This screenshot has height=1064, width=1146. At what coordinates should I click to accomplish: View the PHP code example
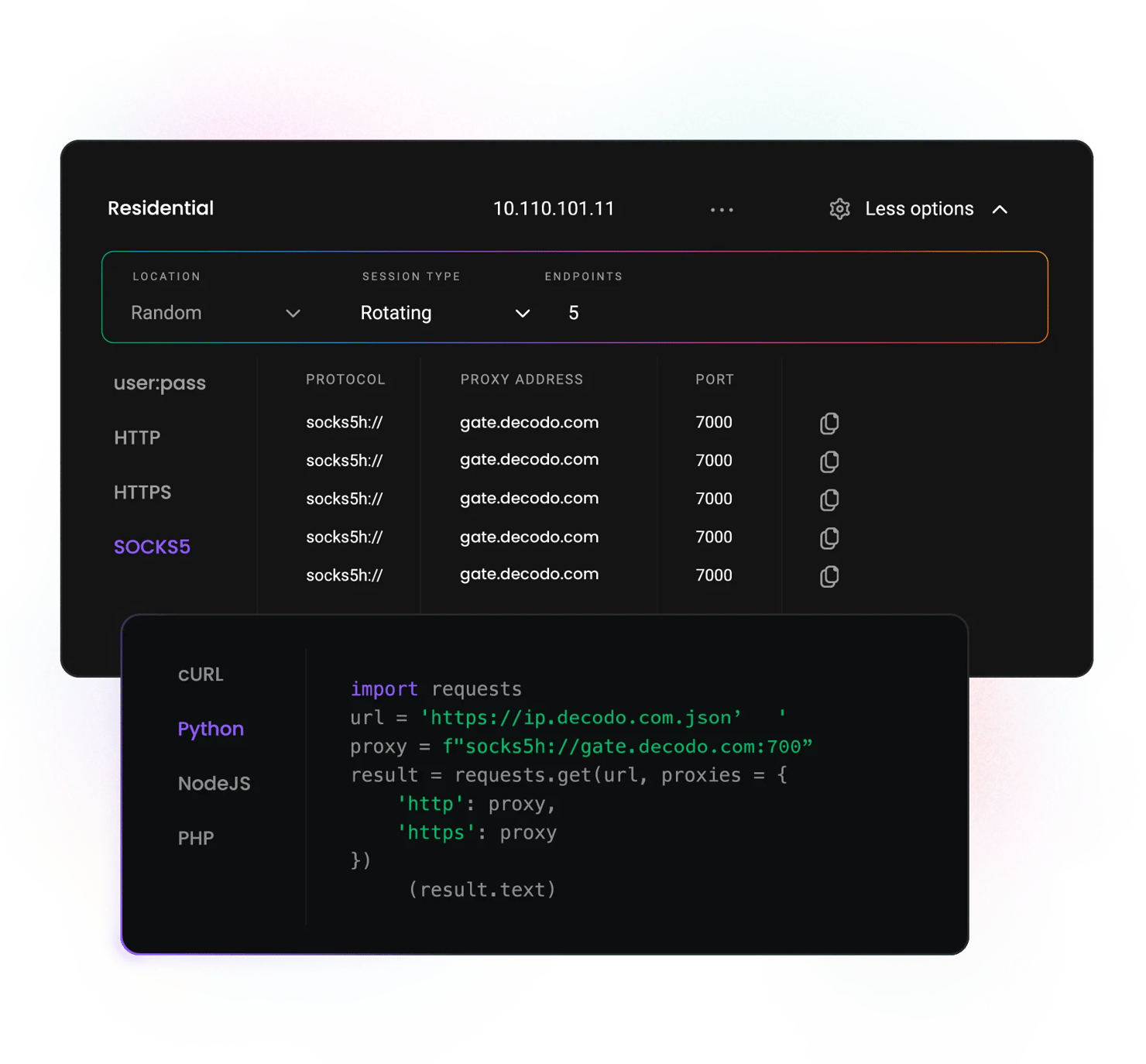click(x=196, y=839)
